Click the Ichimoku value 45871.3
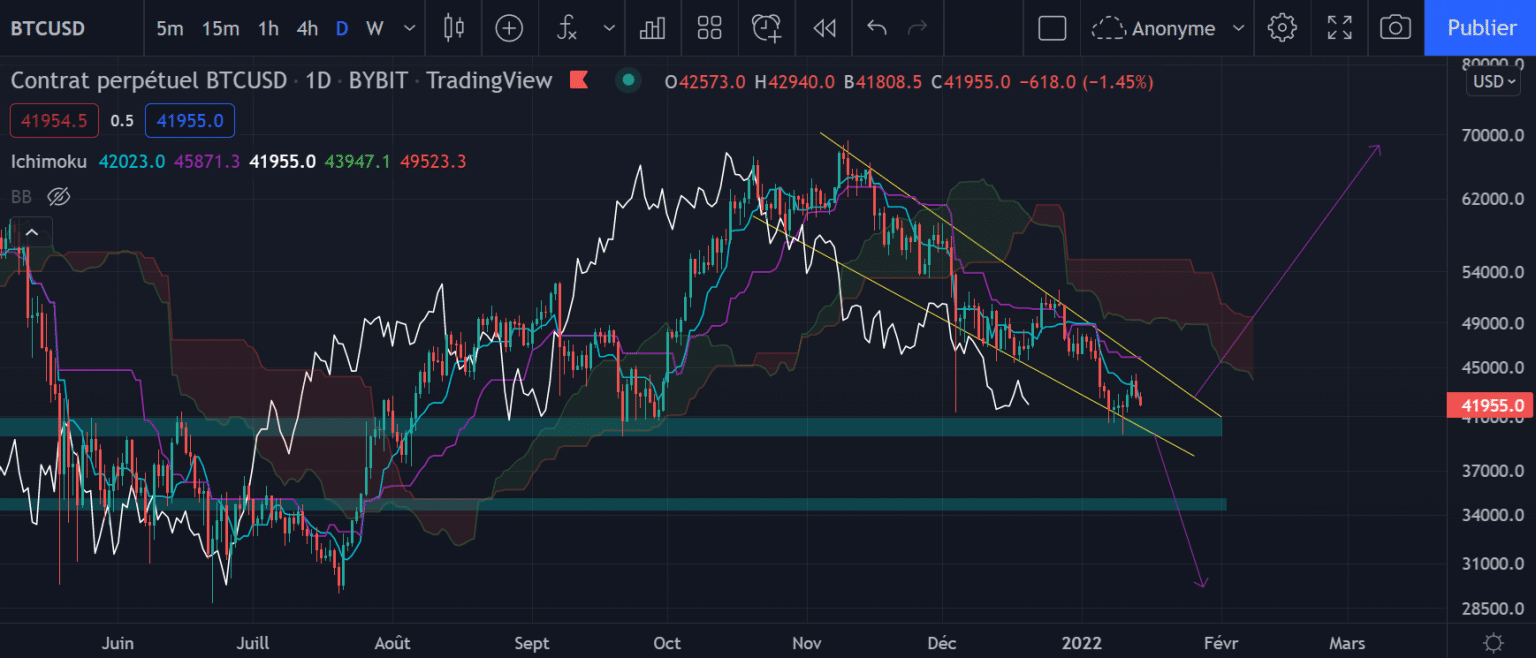Image resolution: width=1536 pixels, height=658 pixels. coord(207,161)
